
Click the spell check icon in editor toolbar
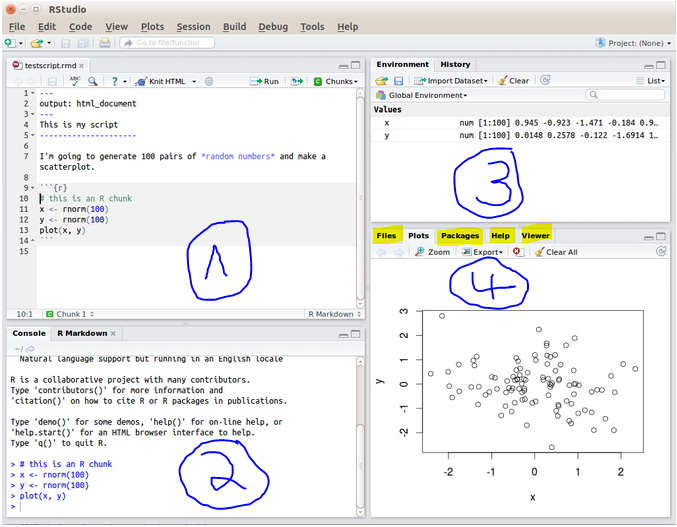point(74,81)
